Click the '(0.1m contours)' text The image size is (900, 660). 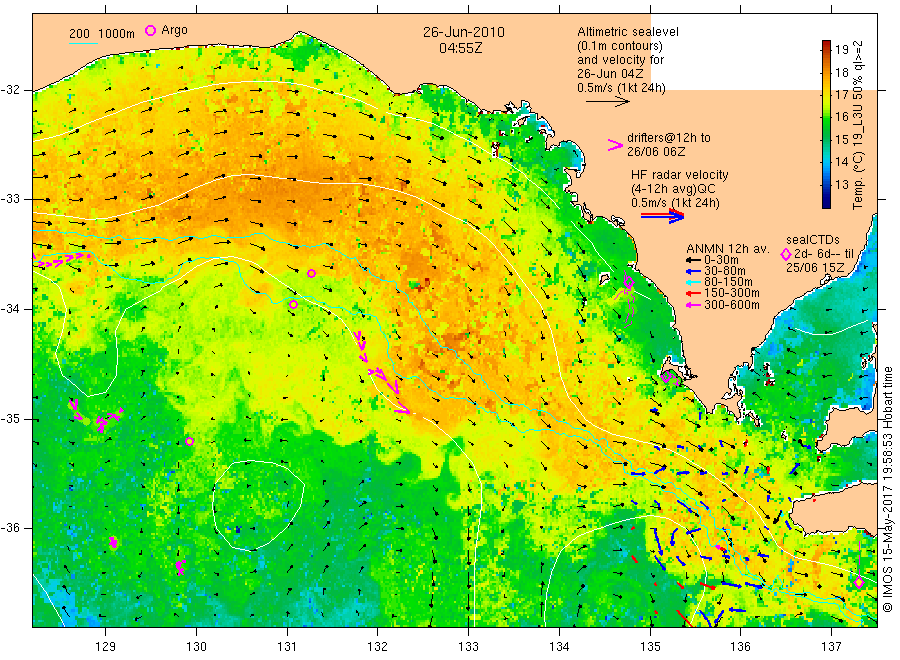click(620, 46)
